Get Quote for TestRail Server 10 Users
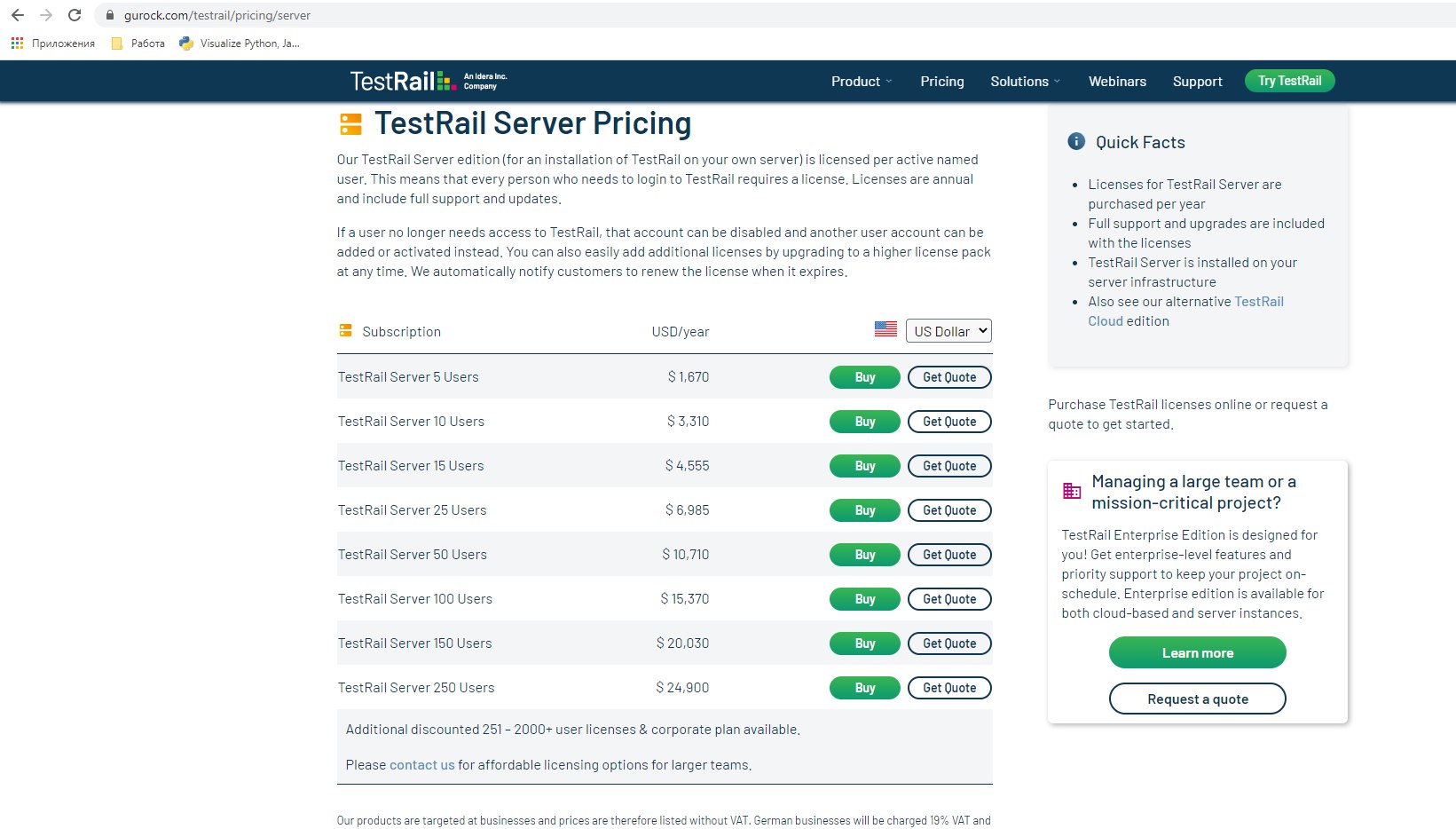Image resolution: width=1456 pixels, height=829 pixels. [949, 422]
